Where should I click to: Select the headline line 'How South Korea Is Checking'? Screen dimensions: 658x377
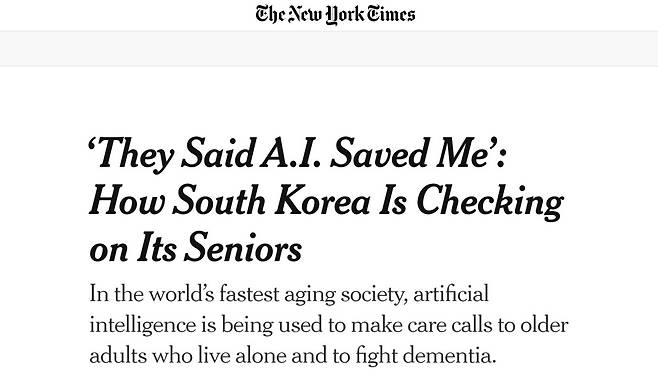coord(326,202)
